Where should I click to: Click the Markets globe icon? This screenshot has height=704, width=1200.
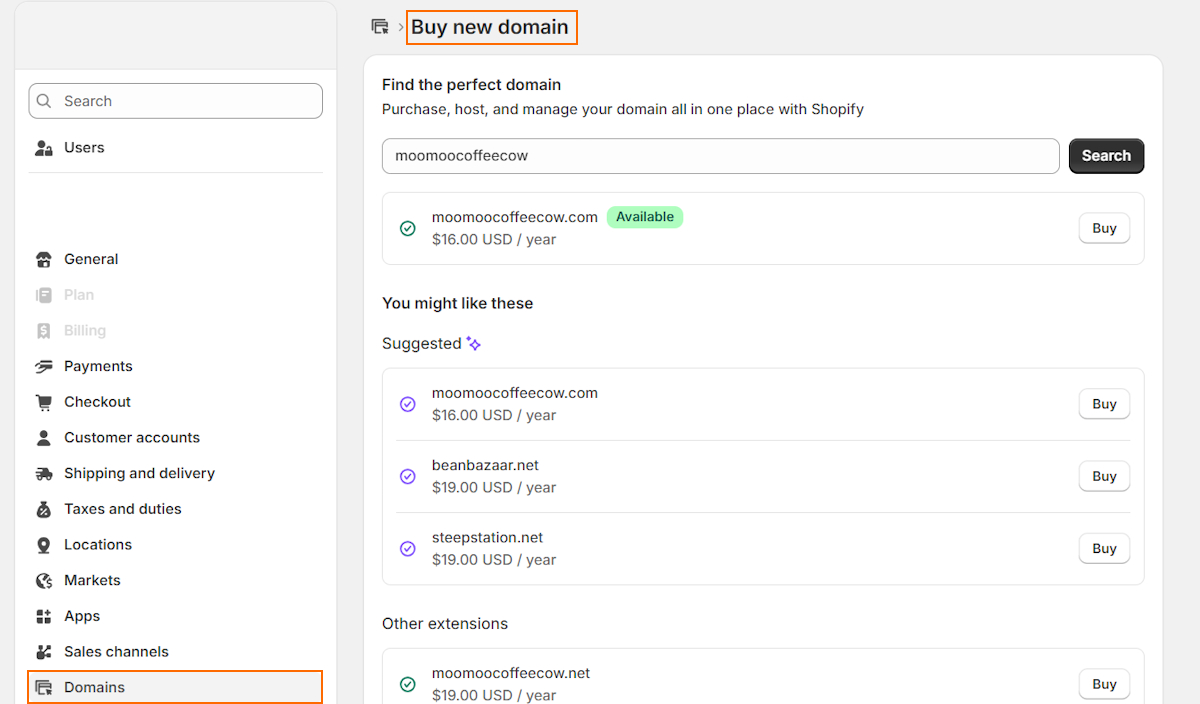(44, 581)
